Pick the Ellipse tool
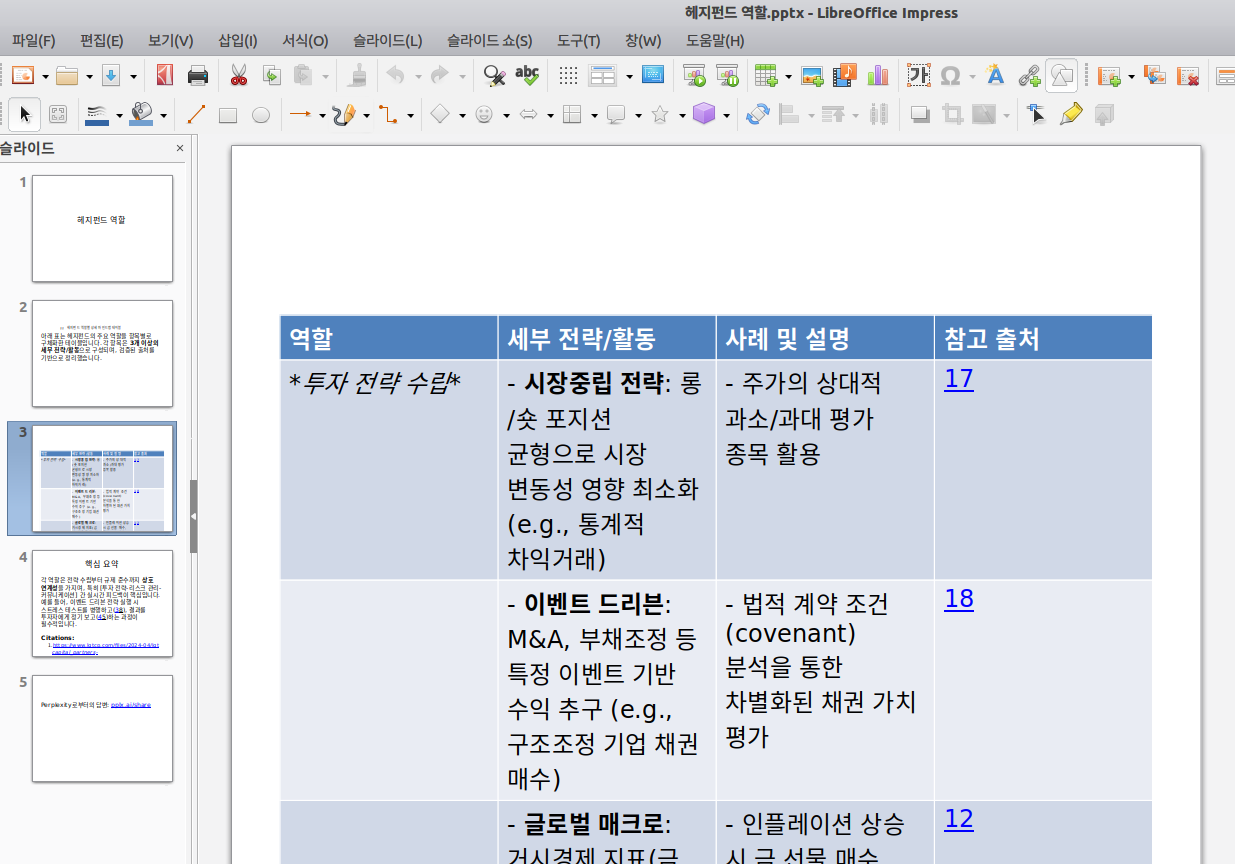This screenshot has height=864, width=1235. tap(261, 115)
